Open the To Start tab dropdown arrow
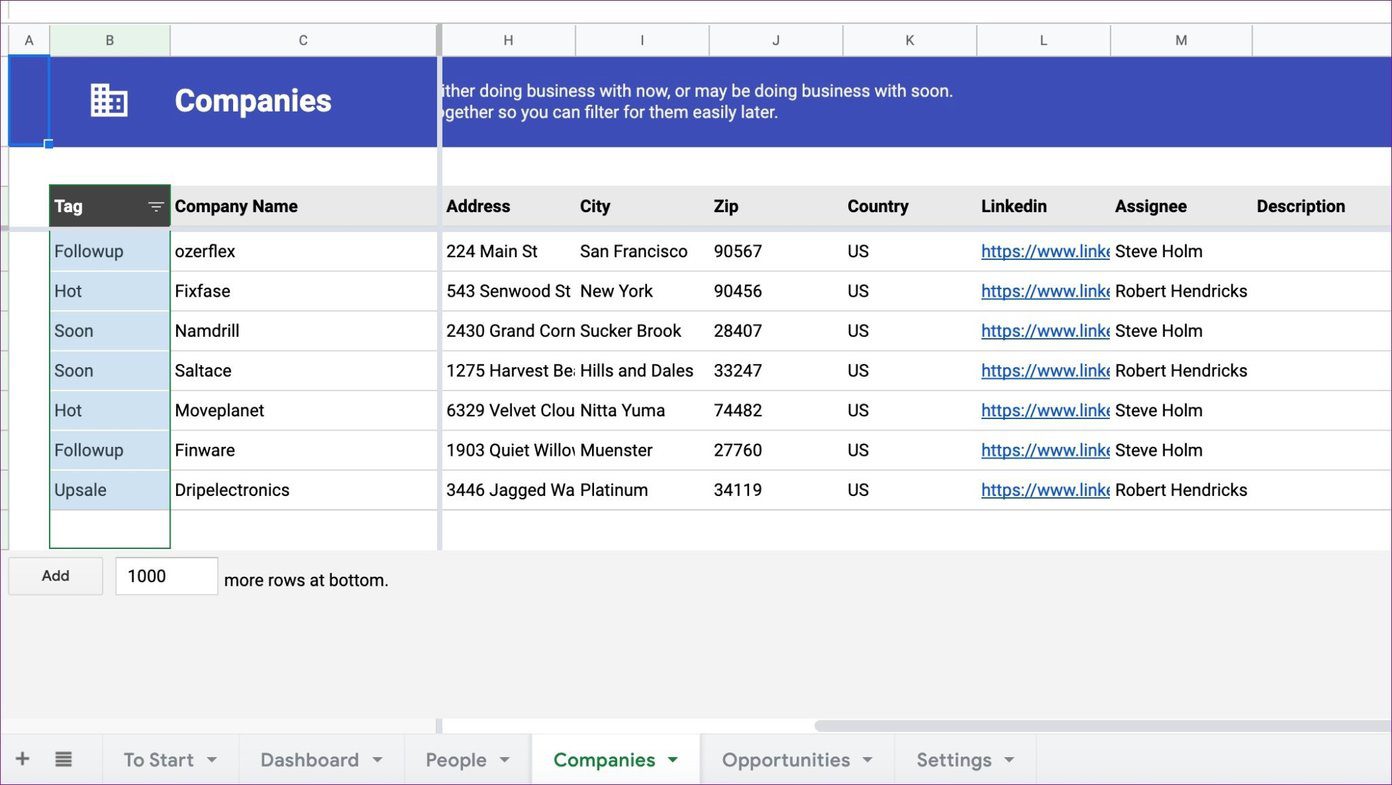Viewport: 1392px width, 785px height. point(212,760)
